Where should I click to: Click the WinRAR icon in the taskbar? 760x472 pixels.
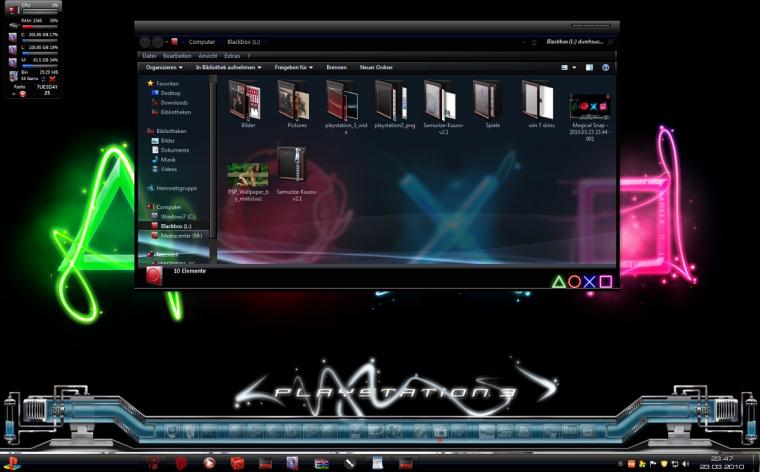(x=321, y=463)
